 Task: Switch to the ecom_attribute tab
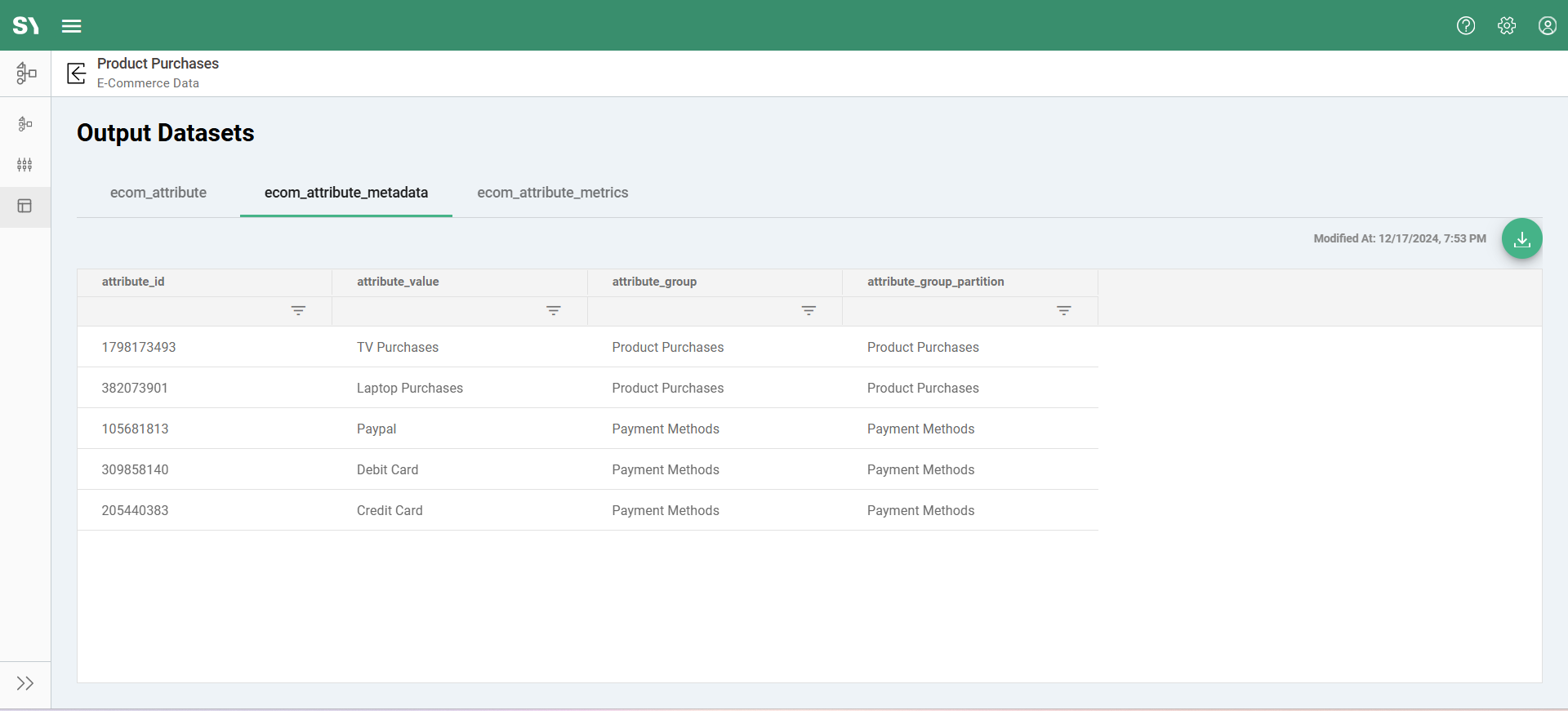click(x=158, y=193)
